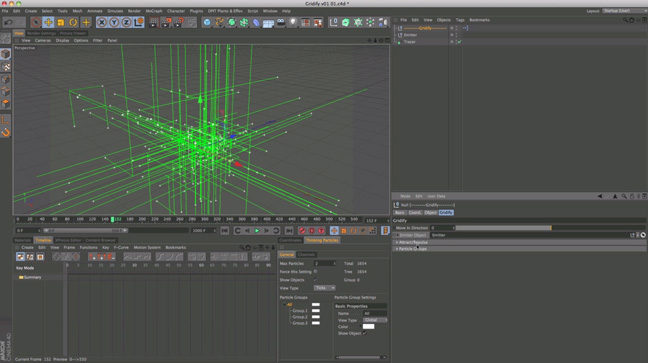Image resolution: width=648 pixels, height=363 pixels.
Task: Toggle the Tracer enable checkmark
Action: coord(460,42)
